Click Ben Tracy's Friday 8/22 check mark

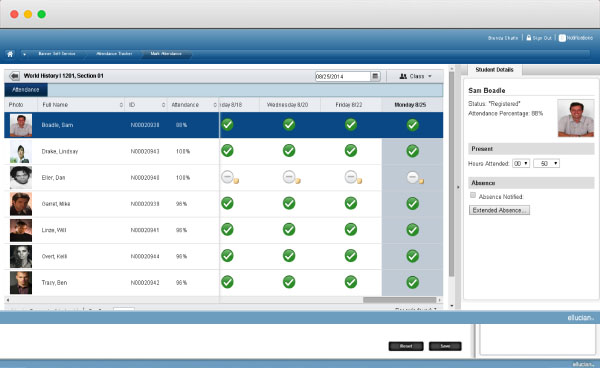pos(351,282)
